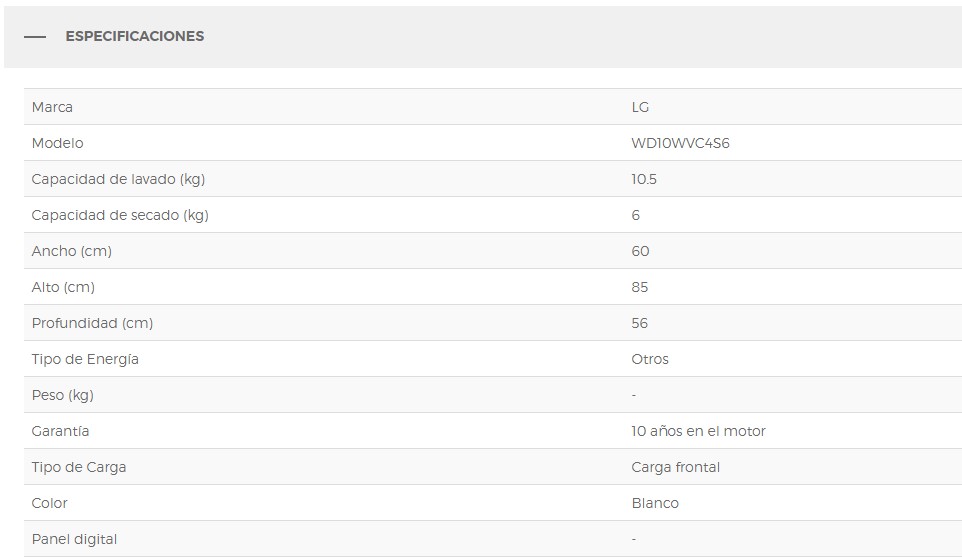The width and height of the screenshot is (962, 558).
Task: Collapse the Especificaciones section via the dash icon
Action: coord(35,37)
